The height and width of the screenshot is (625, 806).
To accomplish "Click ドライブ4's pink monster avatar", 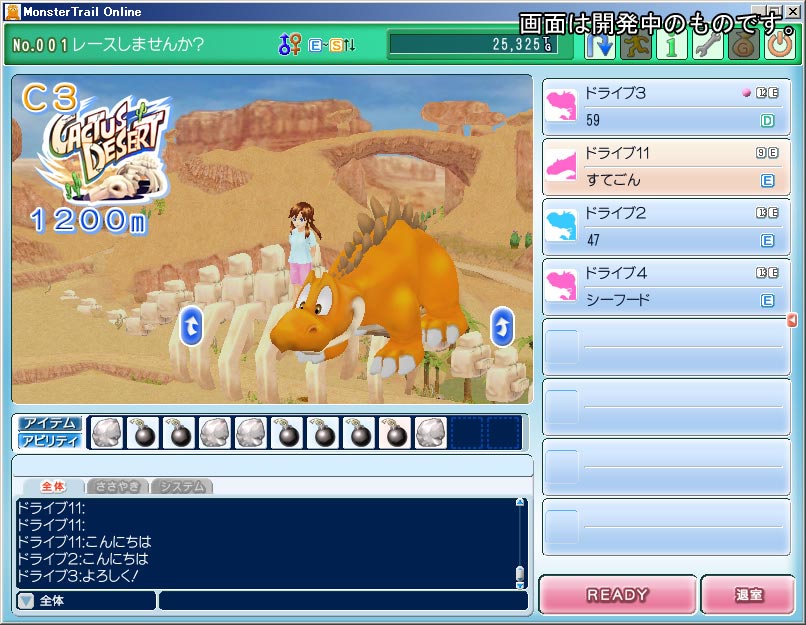I will click(x=561, y=286).
